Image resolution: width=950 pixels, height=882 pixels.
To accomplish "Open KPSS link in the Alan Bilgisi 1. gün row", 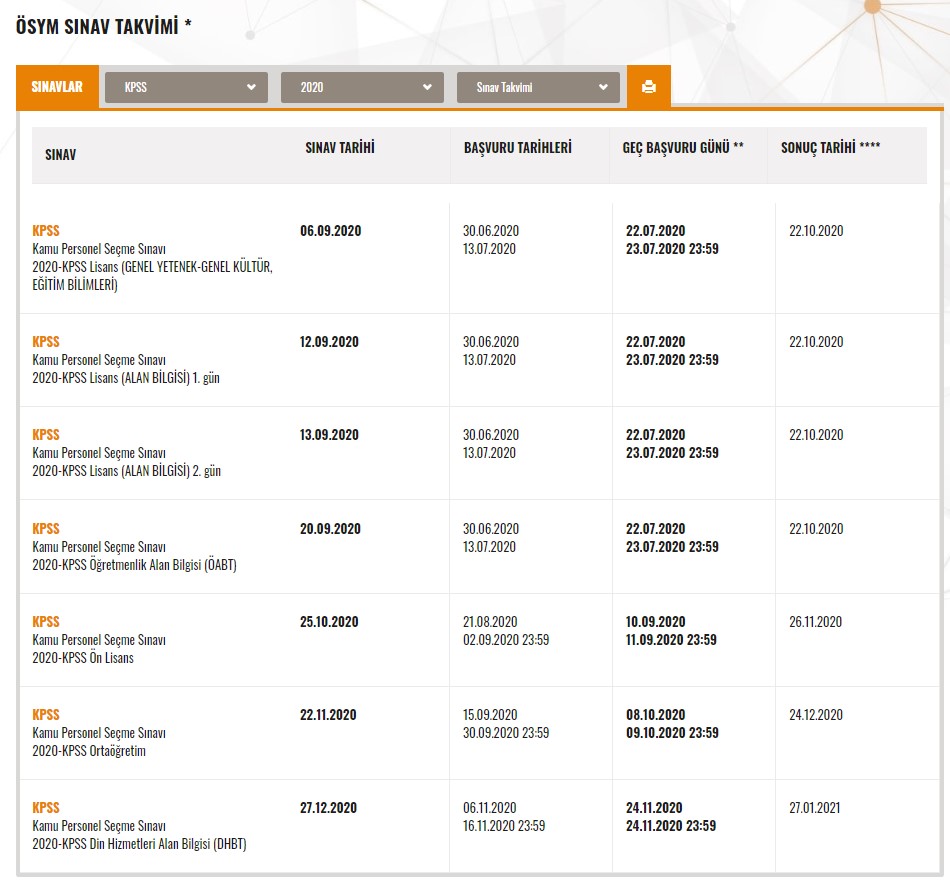I will (45, 342).
